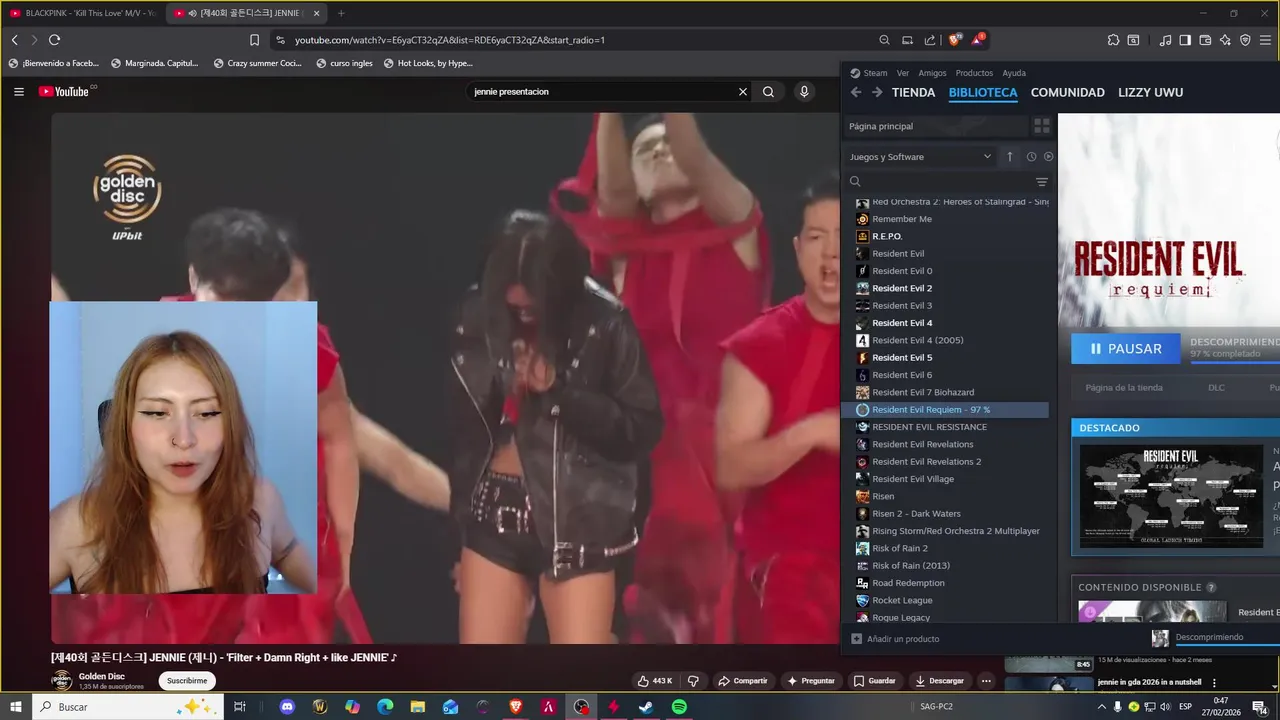Pause the Resident Evil Requiem decompression
The width and height of the screenshot is (1280, 720).
pos(1126,349)
